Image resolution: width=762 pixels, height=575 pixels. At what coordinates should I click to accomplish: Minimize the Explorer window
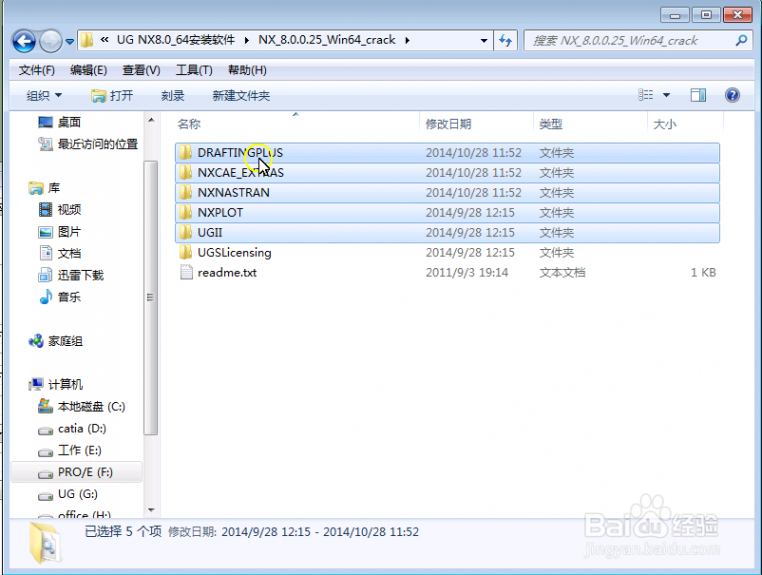tap(675, 15)
